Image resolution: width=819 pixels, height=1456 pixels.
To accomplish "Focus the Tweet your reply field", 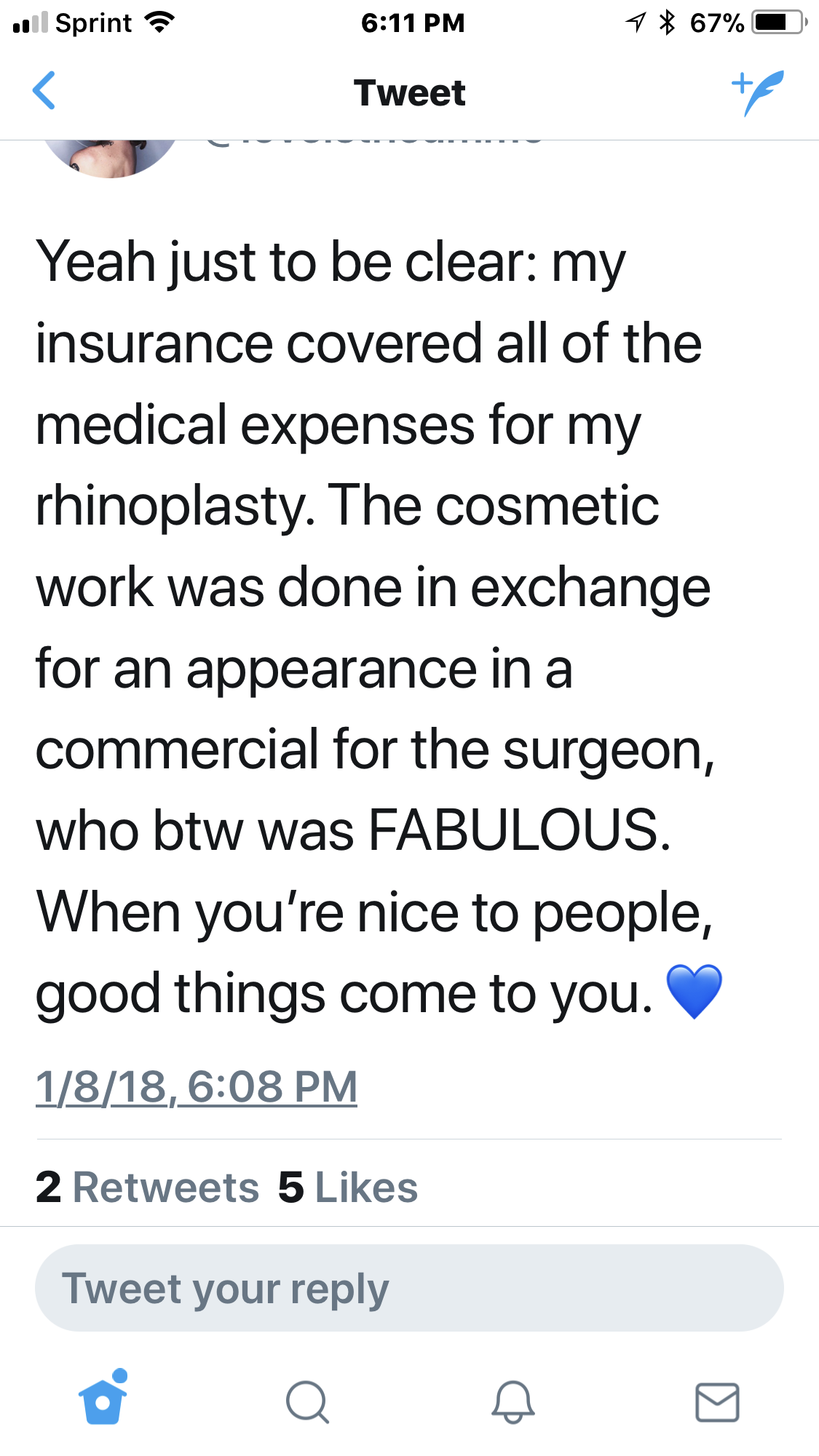I will pos(409,1288).
